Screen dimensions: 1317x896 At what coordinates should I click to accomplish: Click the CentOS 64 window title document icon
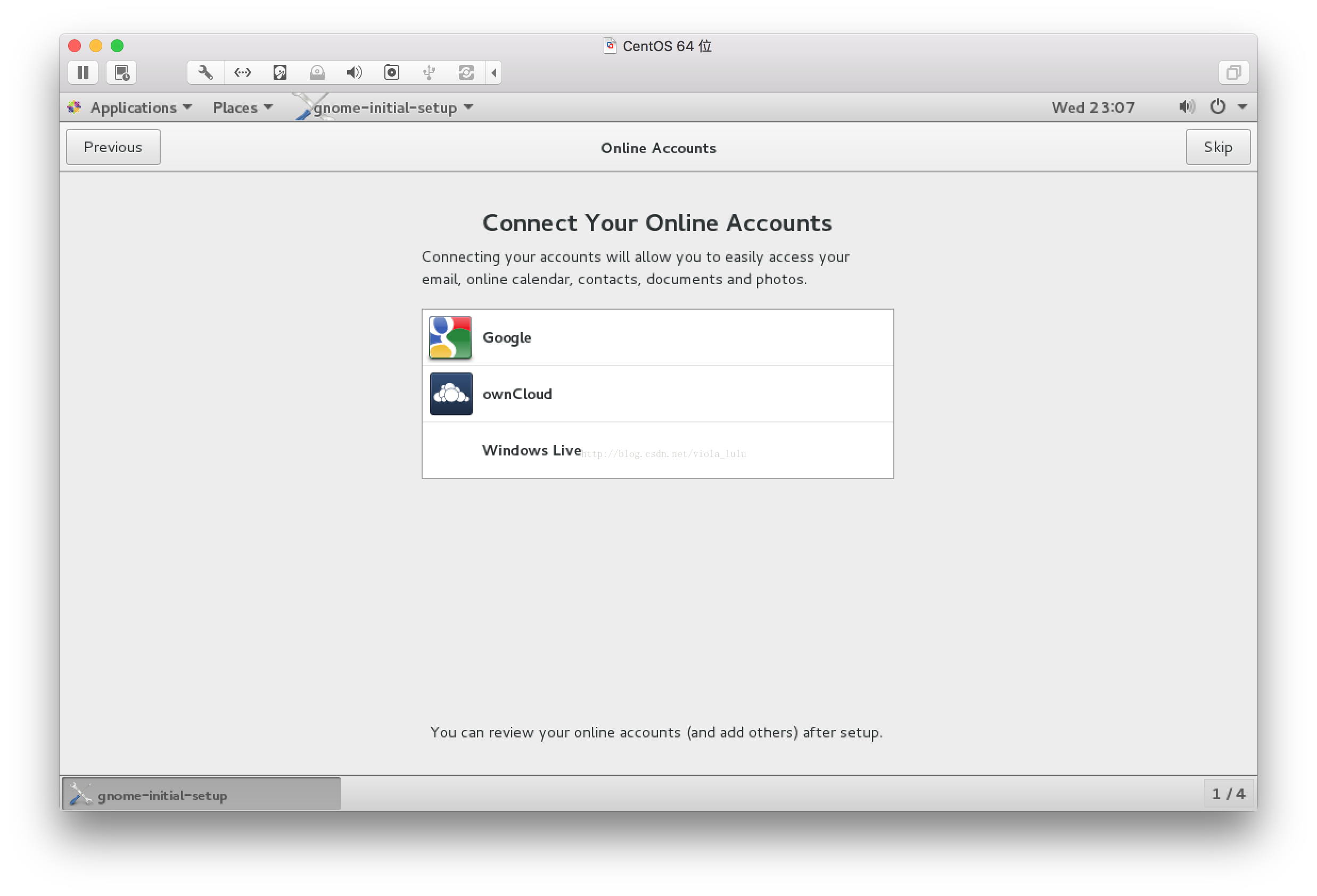point(610,46)
